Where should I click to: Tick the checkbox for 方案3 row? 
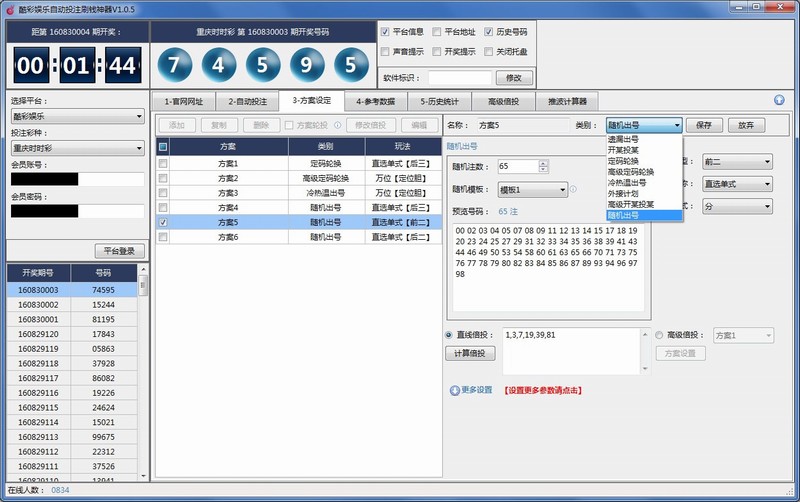coord(163,192)
